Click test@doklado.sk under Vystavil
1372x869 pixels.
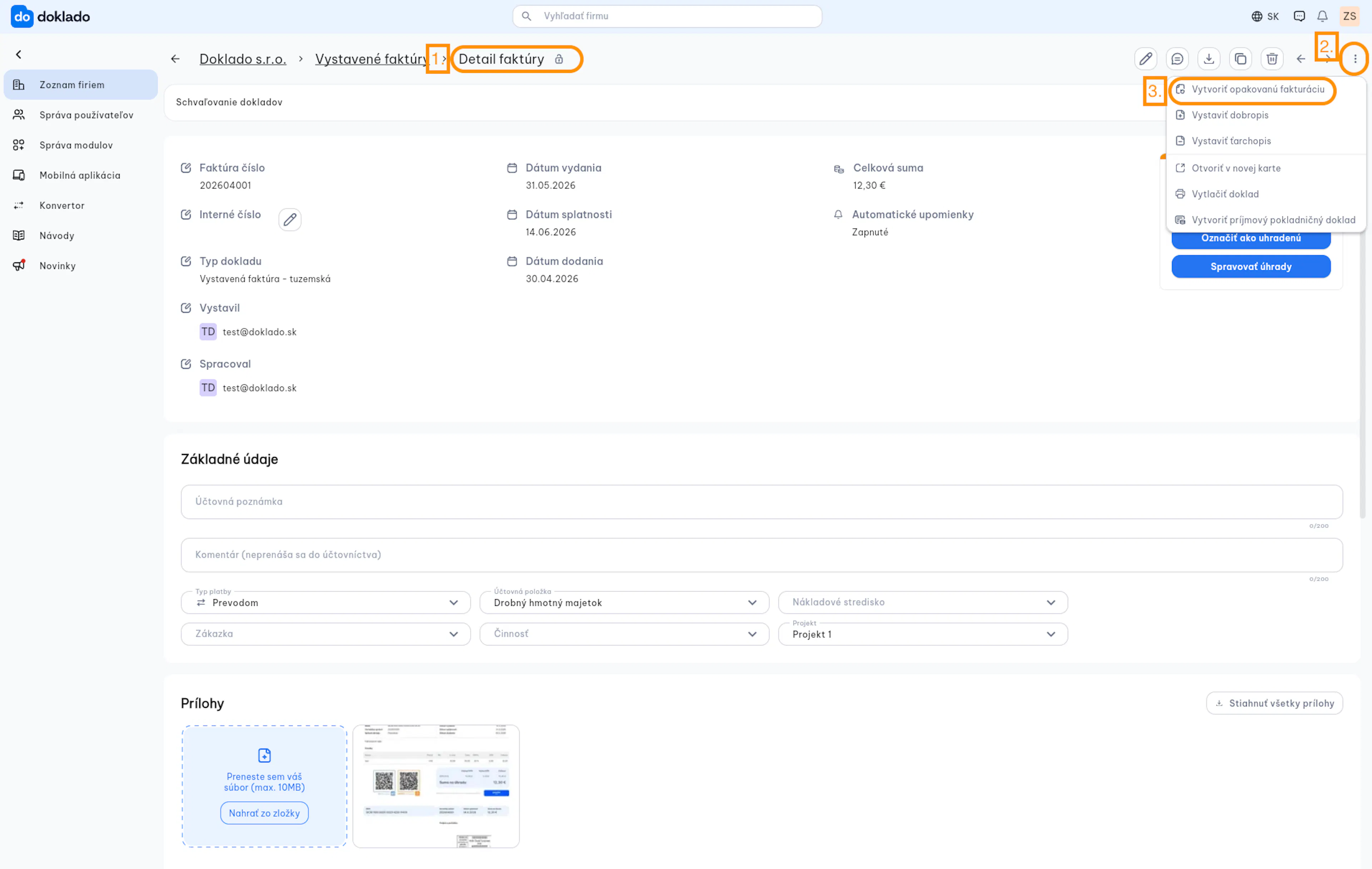coord(260,332)
